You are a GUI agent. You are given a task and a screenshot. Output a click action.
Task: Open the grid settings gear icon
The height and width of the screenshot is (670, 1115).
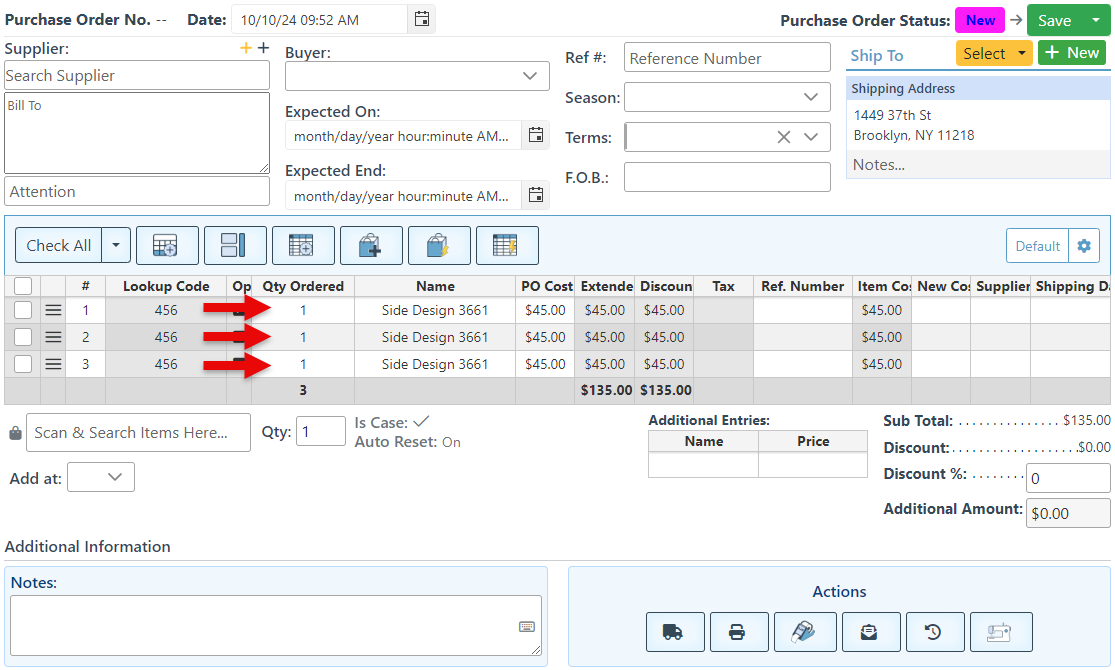tap(1084, 246)
